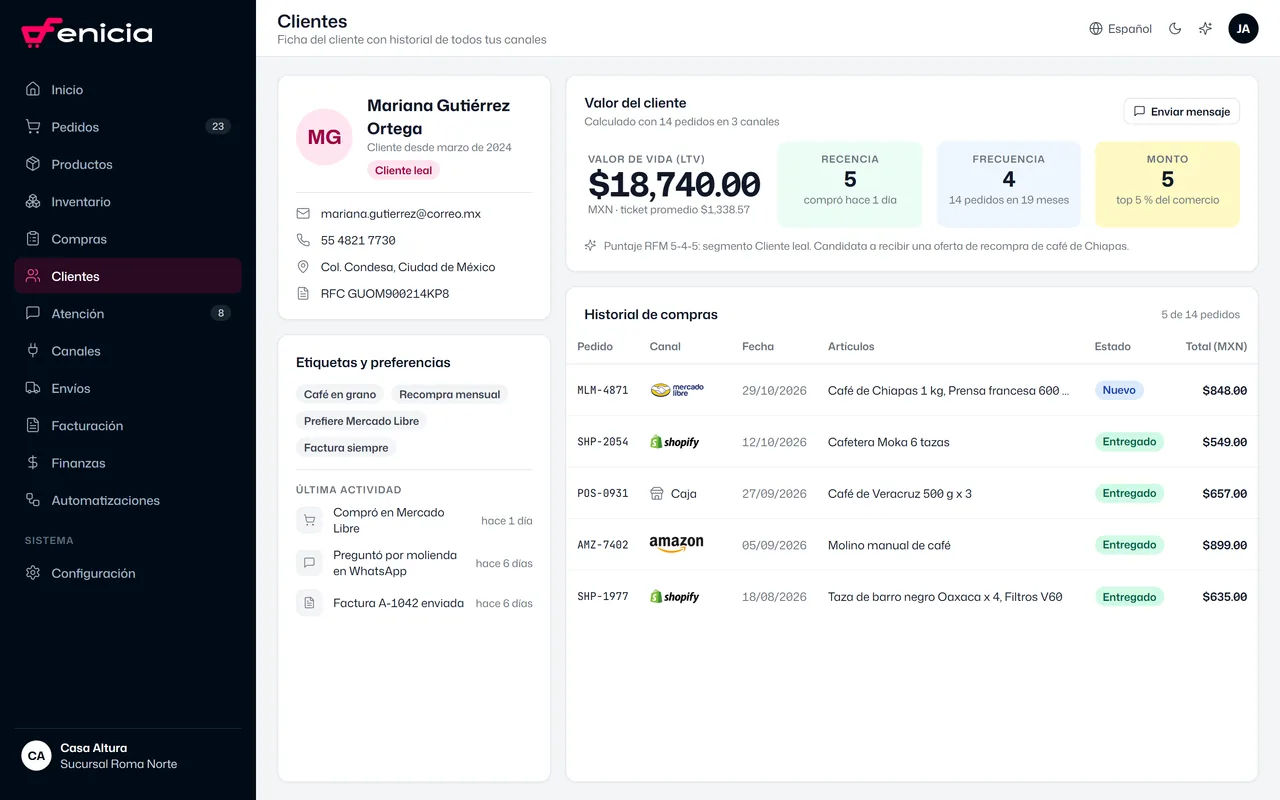1280x800 pixels.
Task: Click Enviar mensaje button
Action: (x=1181, y=112)
